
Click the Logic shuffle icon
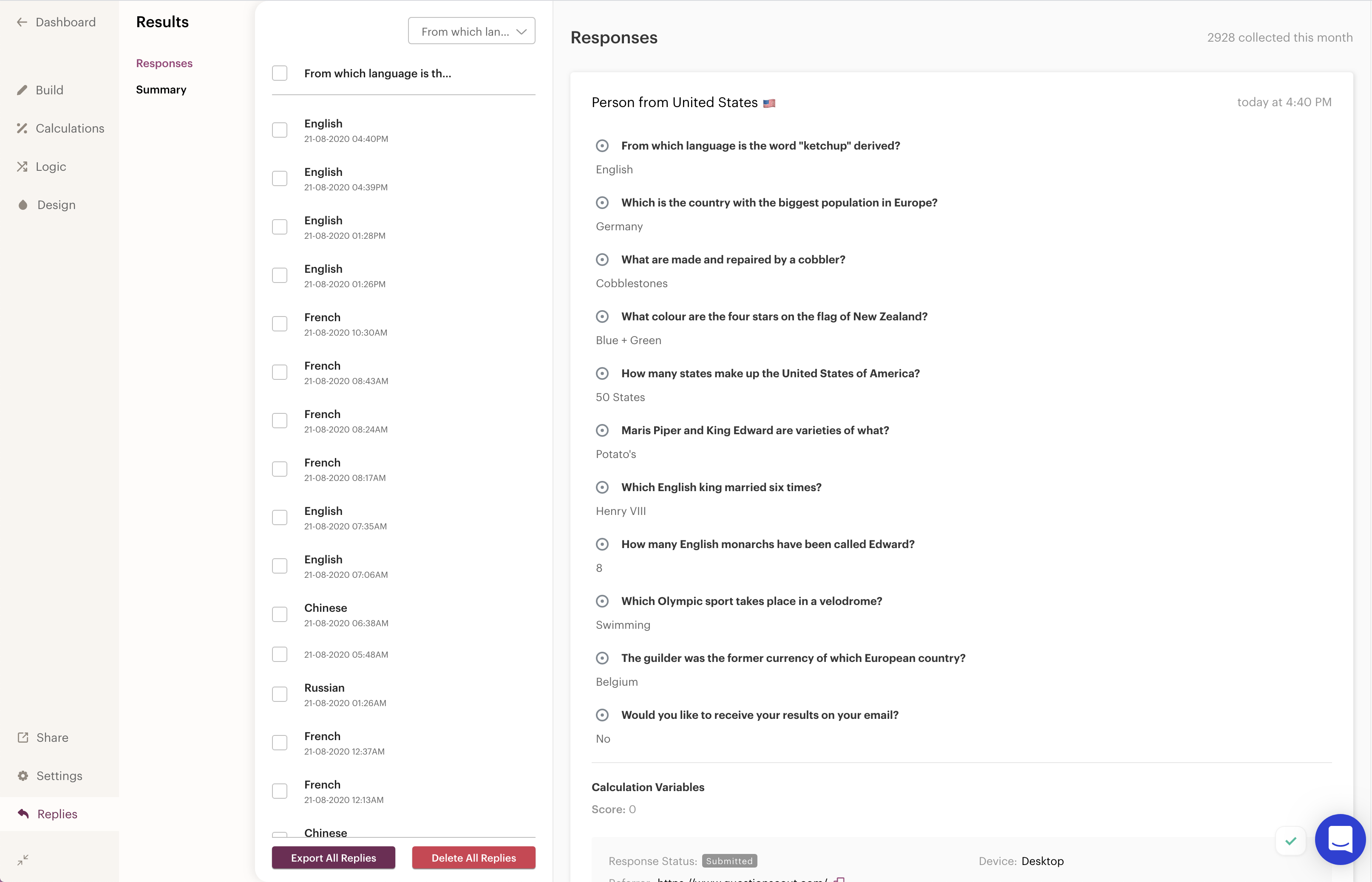click(x=23, y=167)
